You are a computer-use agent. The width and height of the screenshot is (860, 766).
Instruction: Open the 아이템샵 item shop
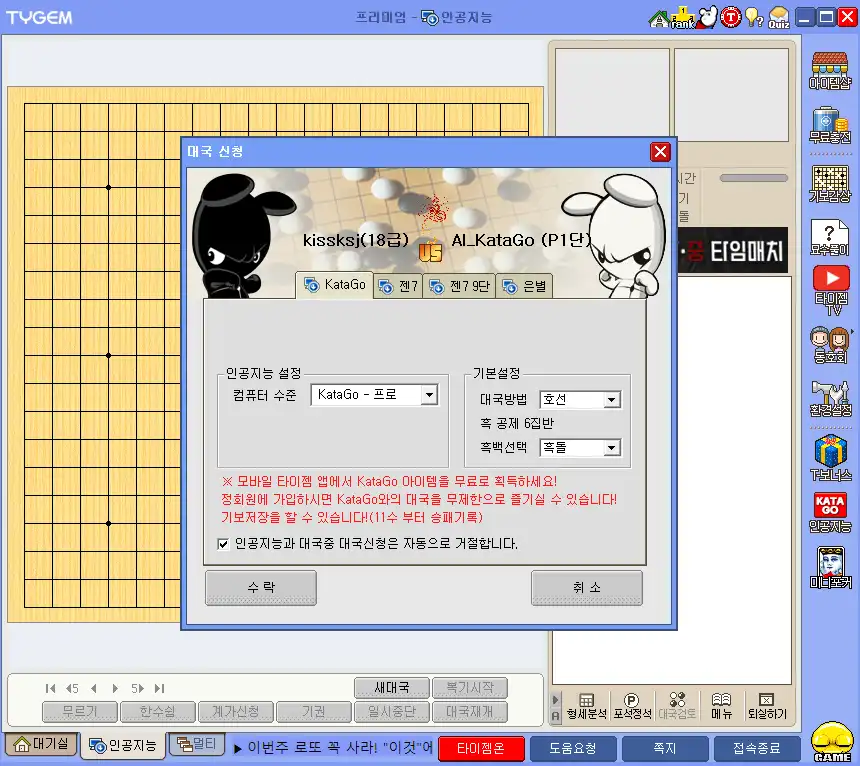[831, 74]
